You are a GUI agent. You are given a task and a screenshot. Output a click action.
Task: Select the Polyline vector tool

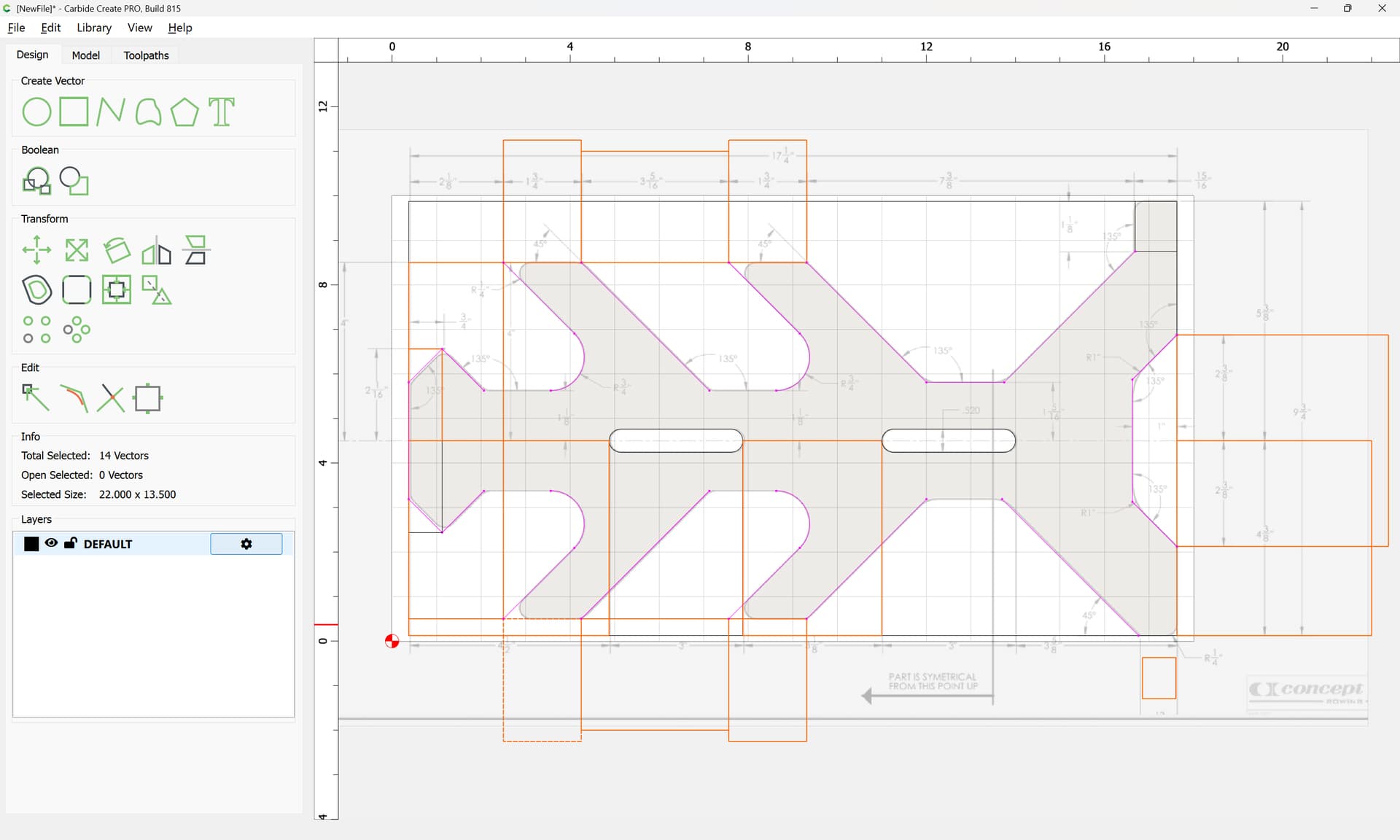(x=111, y=112)
